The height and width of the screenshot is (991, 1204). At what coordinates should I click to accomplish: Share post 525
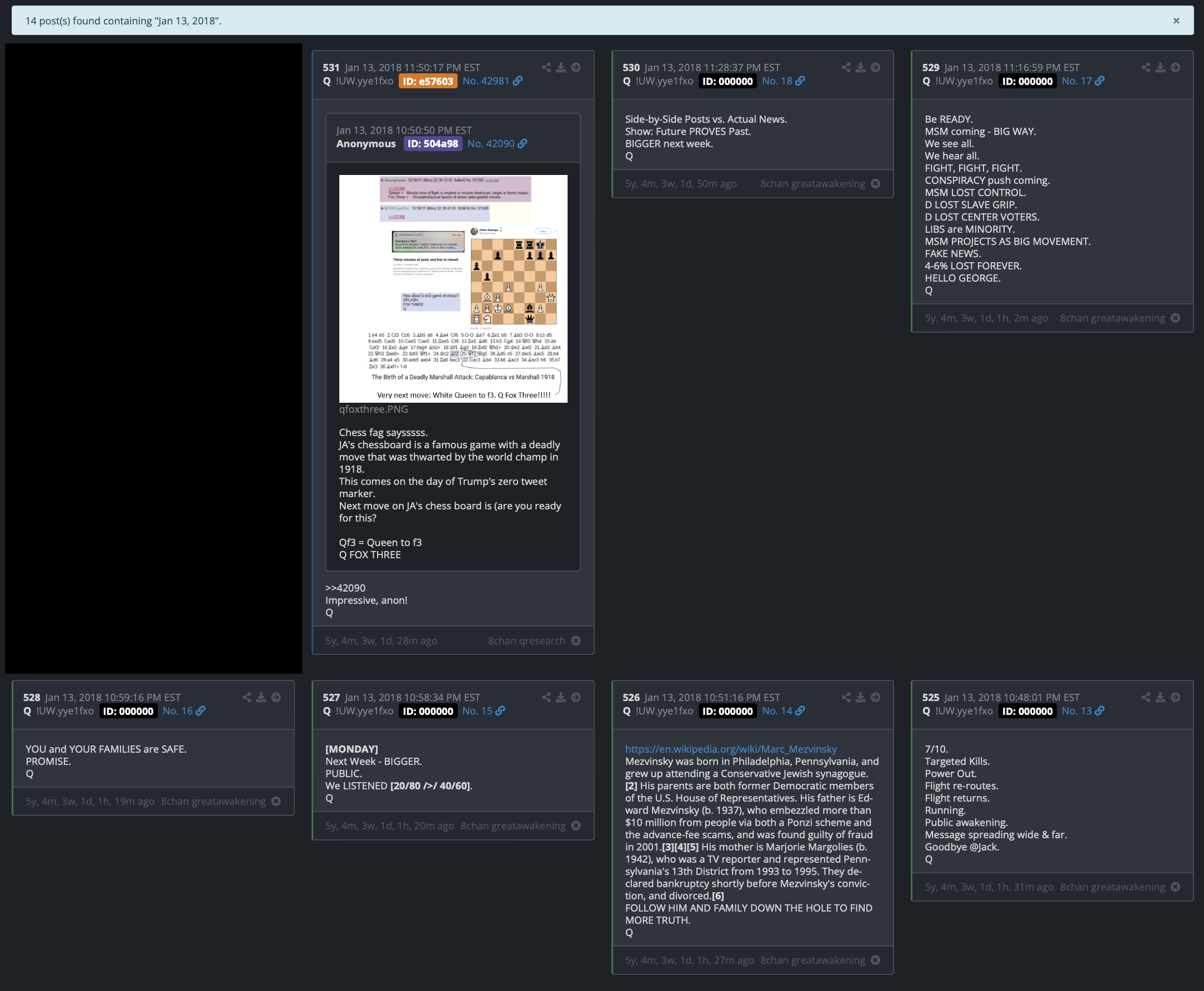point(1145,697)
